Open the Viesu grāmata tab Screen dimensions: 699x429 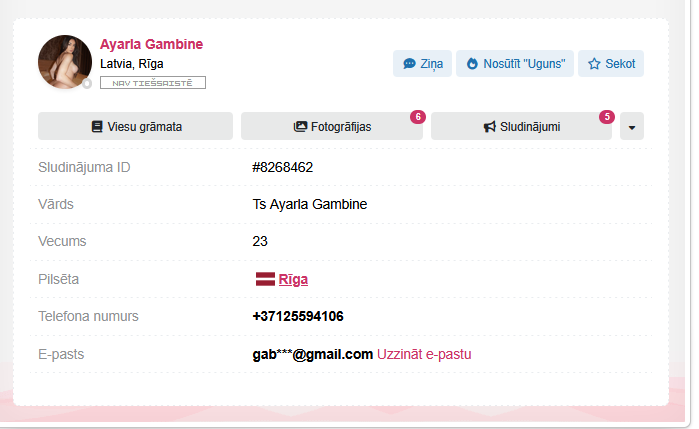(135, 127)
